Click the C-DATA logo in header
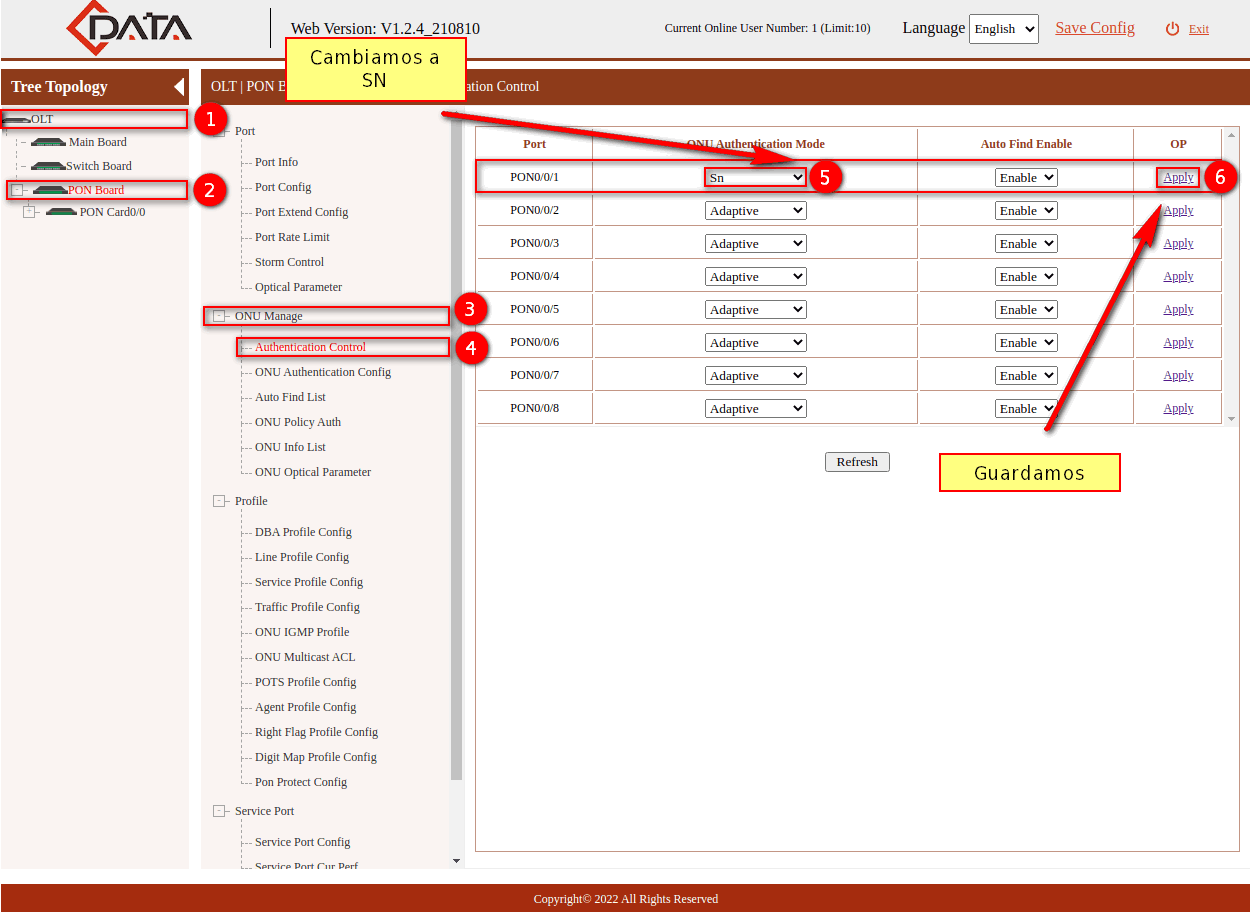Image resolution: width=1250 pixels, height=912 pixels. click(x=131, y=29)
